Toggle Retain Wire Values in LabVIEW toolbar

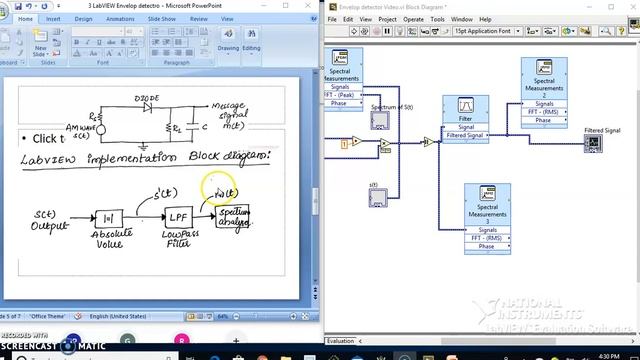[412, 31]
